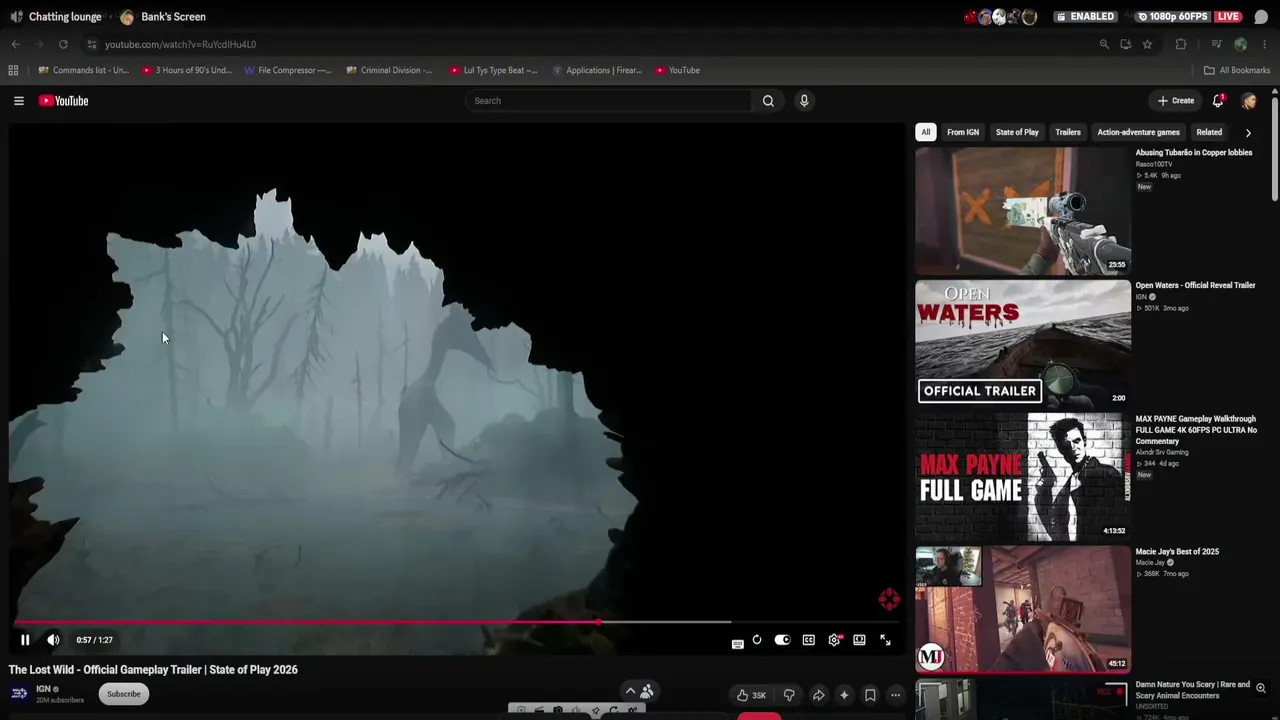Switch to theater mode

pyautogui.click(x=859, y=640)
